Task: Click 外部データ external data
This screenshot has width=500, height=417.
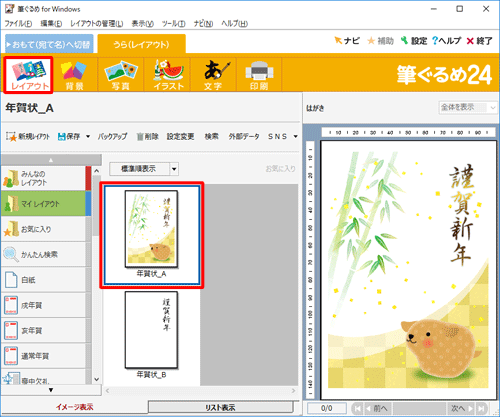Action: tap(244, 136)
